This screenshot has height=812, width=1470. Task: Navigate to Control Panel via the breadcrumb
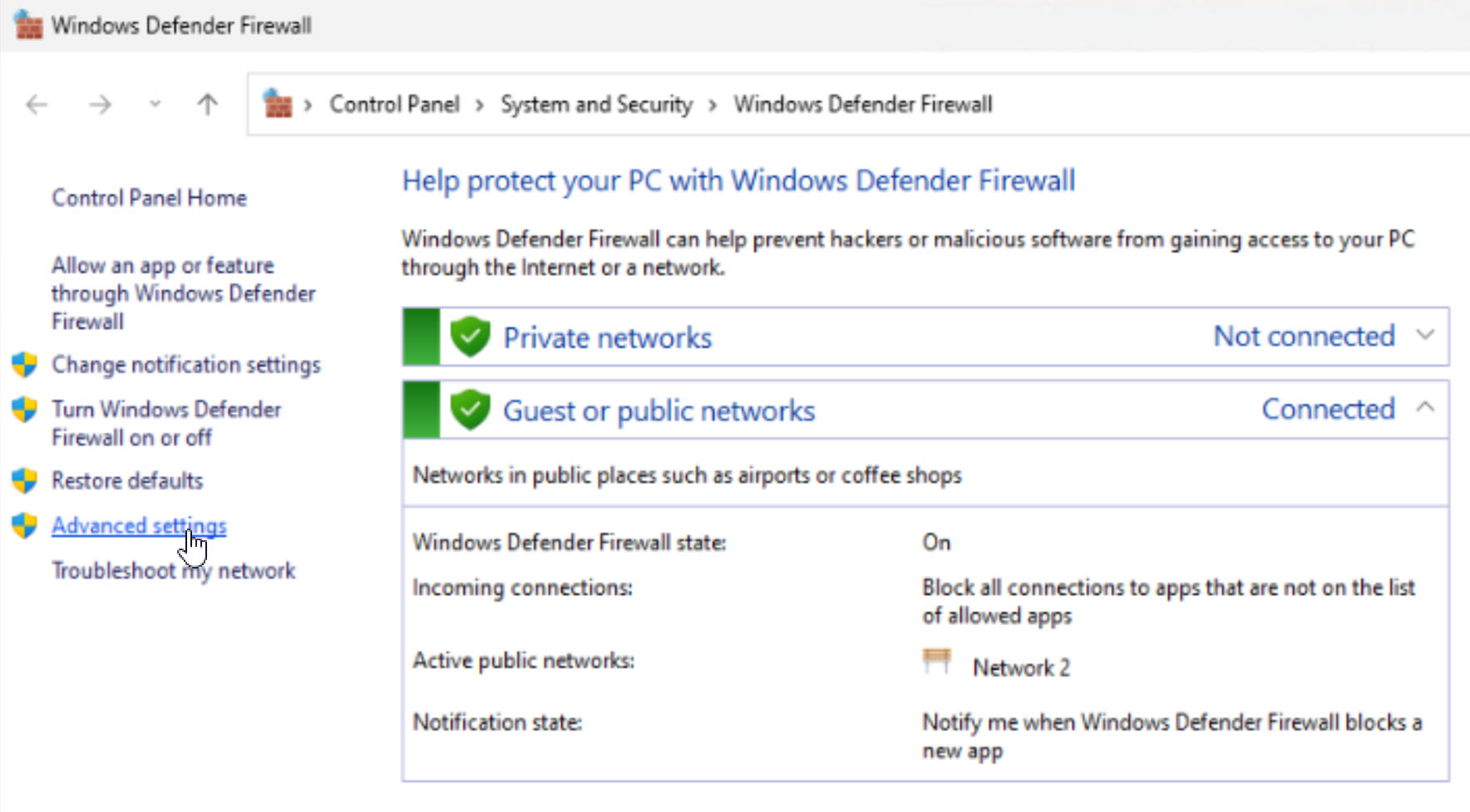(x=394, y=104)
